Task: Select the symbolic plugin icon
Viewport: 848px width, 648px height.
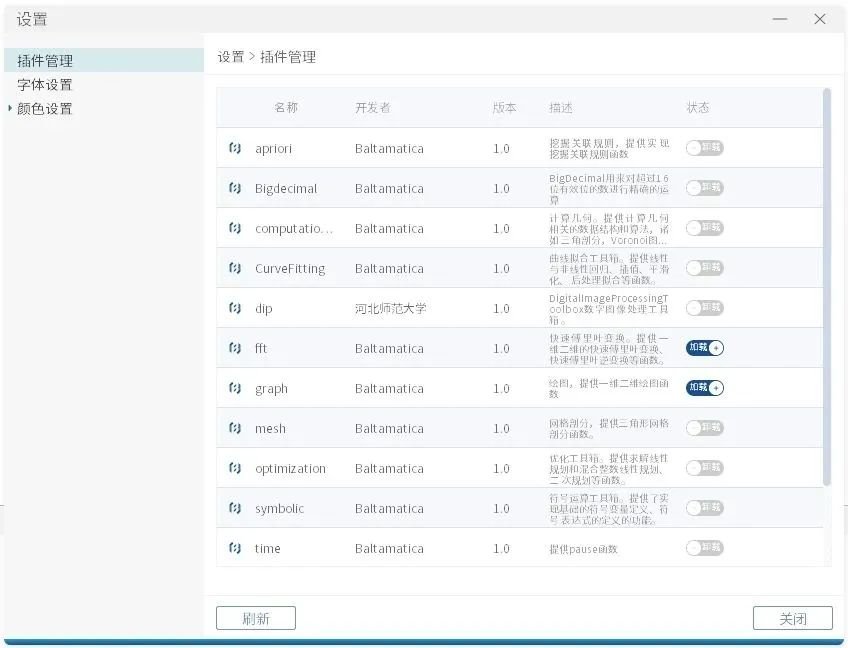Action: pos(235,508)
